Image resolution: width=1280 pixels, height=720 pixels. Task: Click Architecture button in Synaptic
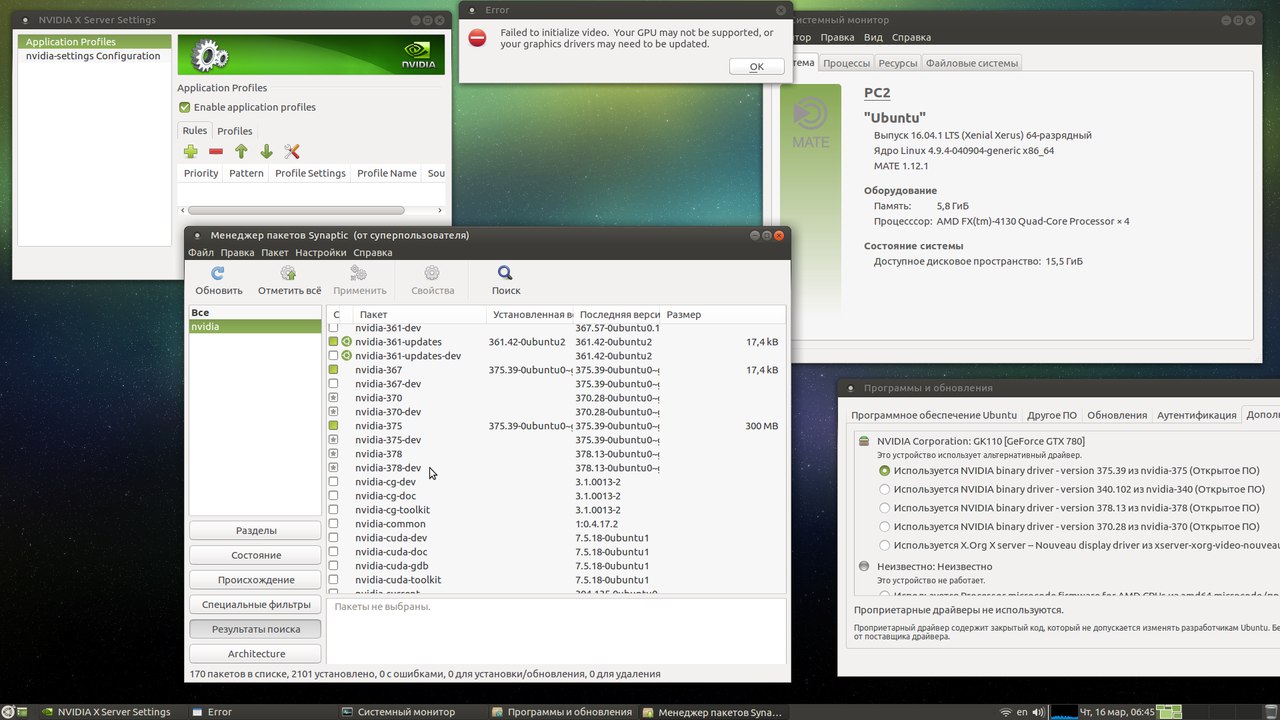[256, 654]
